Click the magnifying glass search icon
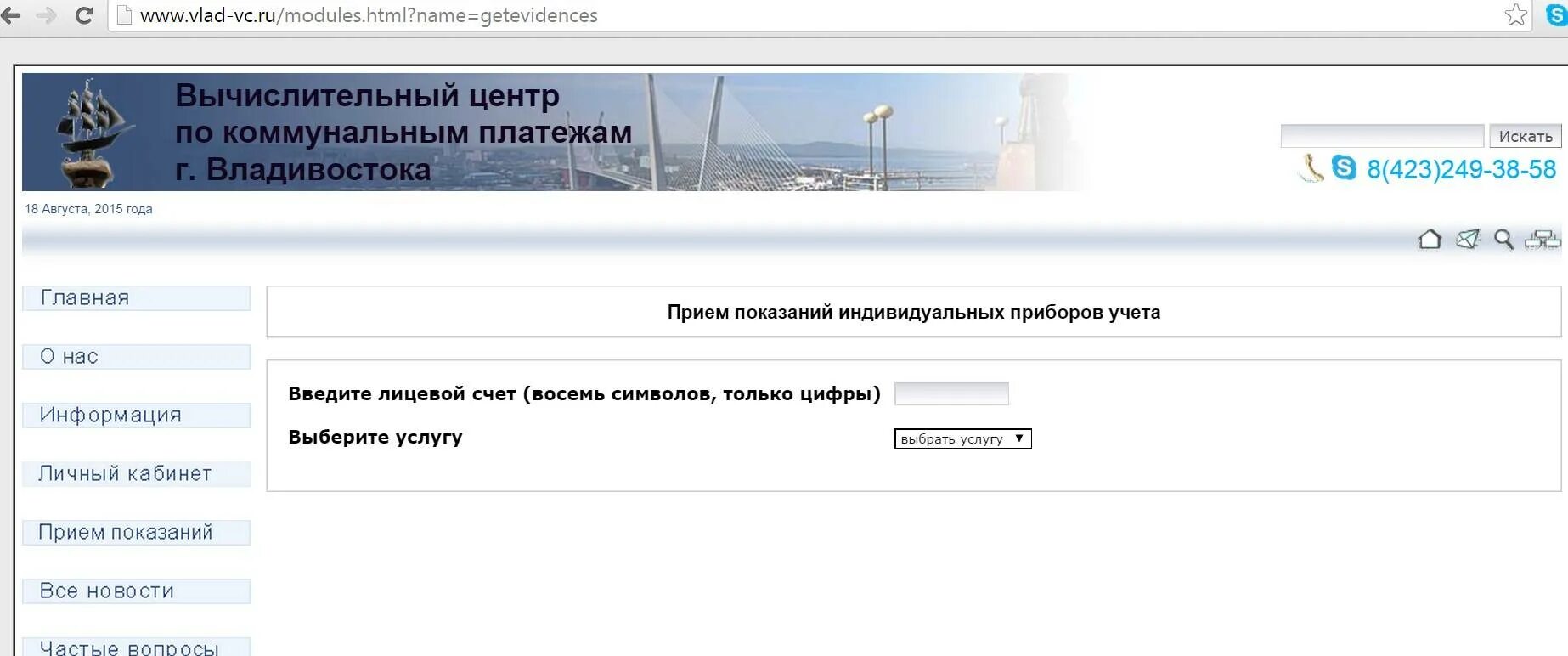The width and height of the screenshot is (1568, 656). click(1503, 240)
